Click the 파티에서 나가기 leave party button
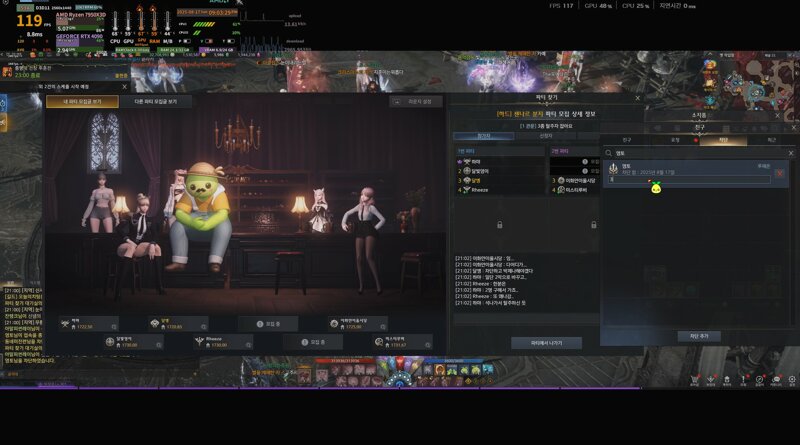The height and width of the screenshot is (445, 800). point(546,343)
